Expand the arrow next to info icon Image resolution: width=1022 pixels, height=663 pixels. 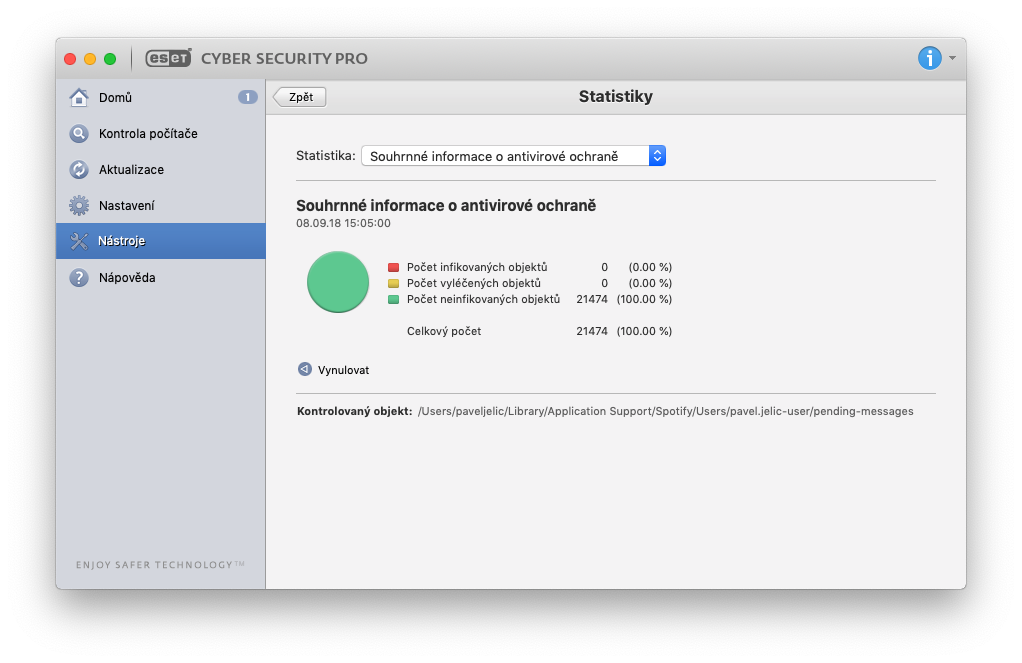coord(953,58)
